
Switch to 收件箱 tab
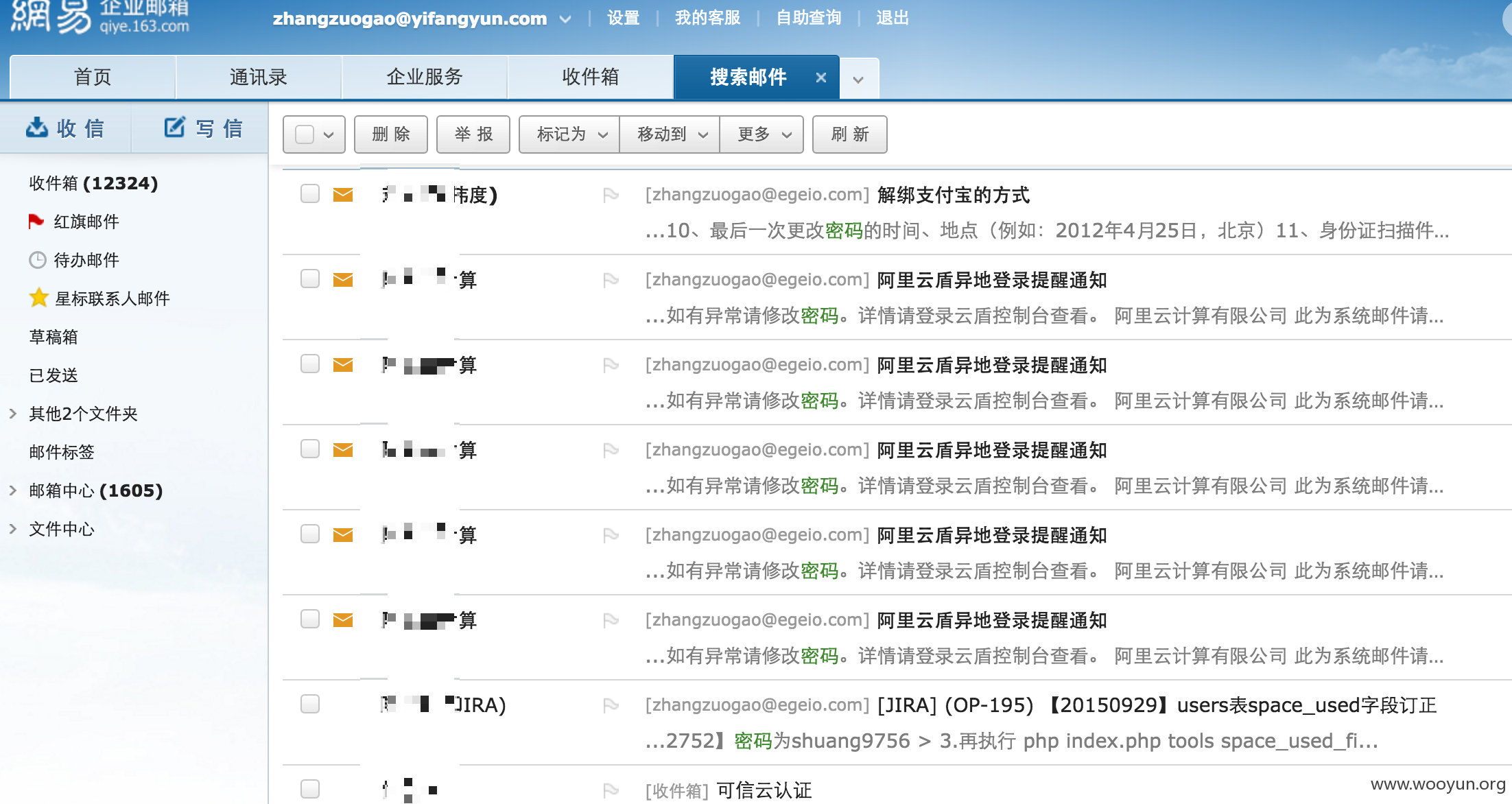(591, 77)
